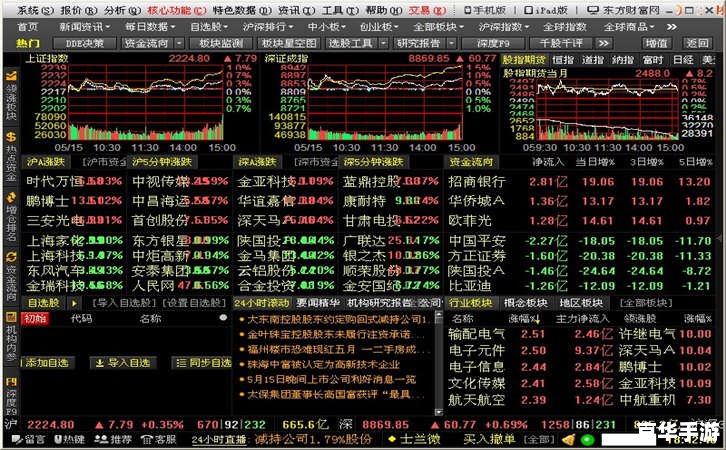Image resolution: width=726 pixels, height=450 pixels.
Task: Click the eye icon in 自选股 header
Action: coord(223,318)
